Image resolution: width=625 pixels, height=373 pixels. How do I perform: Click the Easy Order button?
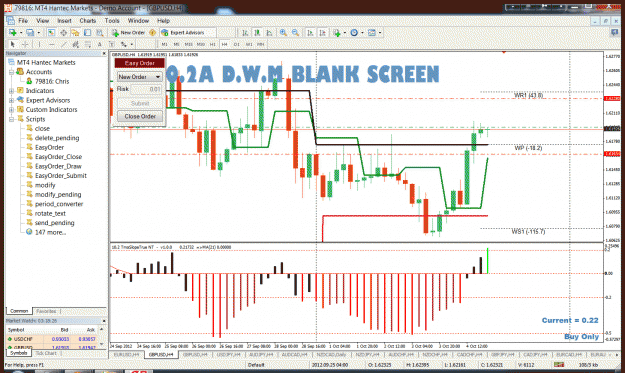tap(140, 63)
